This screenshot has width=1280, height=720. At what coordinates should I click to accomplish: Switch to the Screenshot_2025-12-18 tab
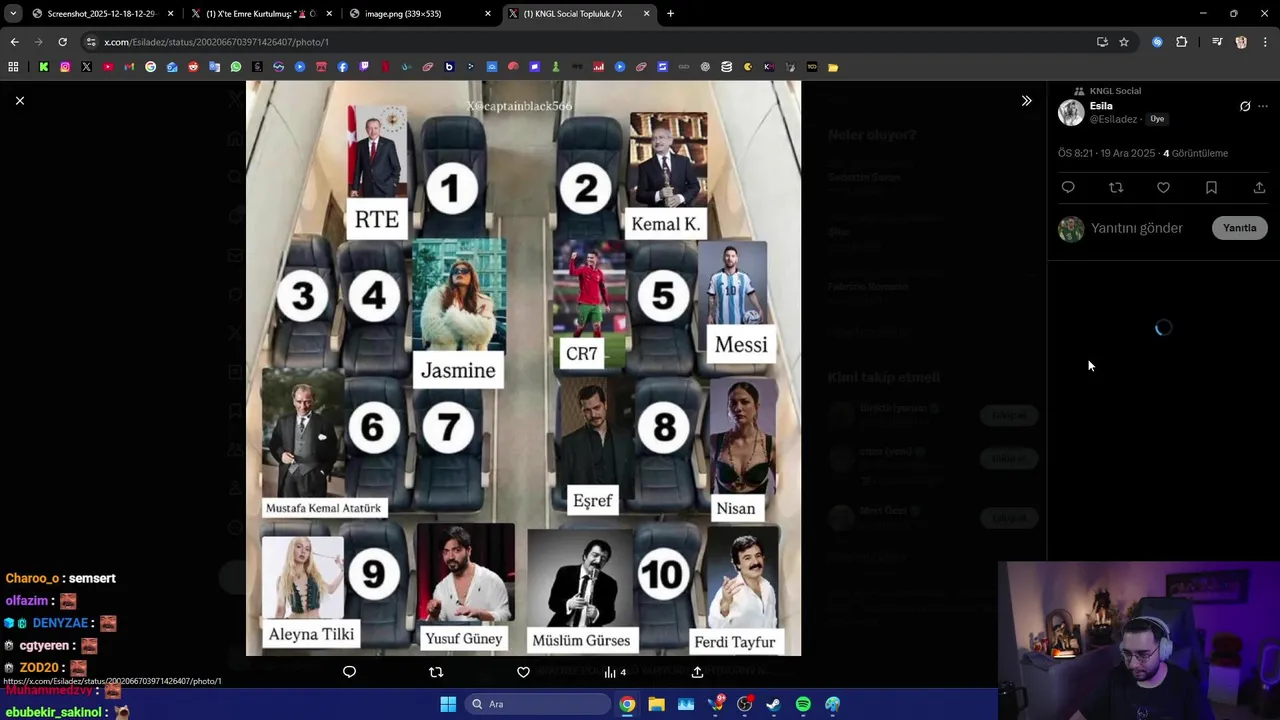pos(101,14)
